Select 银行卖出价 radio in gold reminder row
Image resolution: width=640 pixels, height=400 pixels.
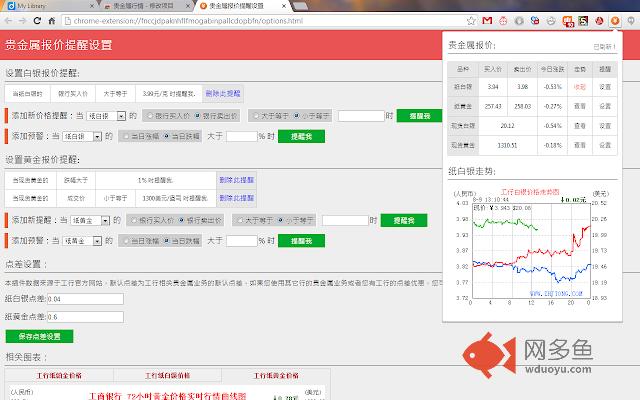[x=182, y=220]
